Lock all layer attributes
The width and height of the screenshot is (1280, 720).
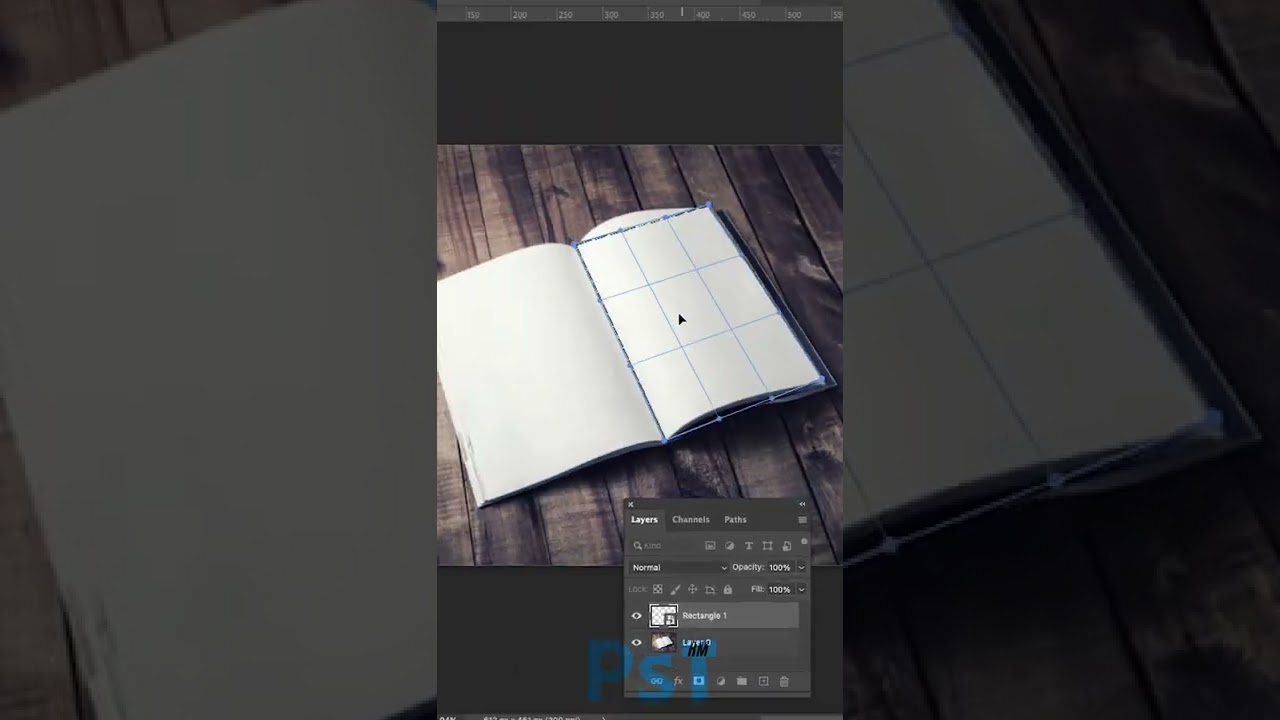pyautogui.click(x=727, y=590)
